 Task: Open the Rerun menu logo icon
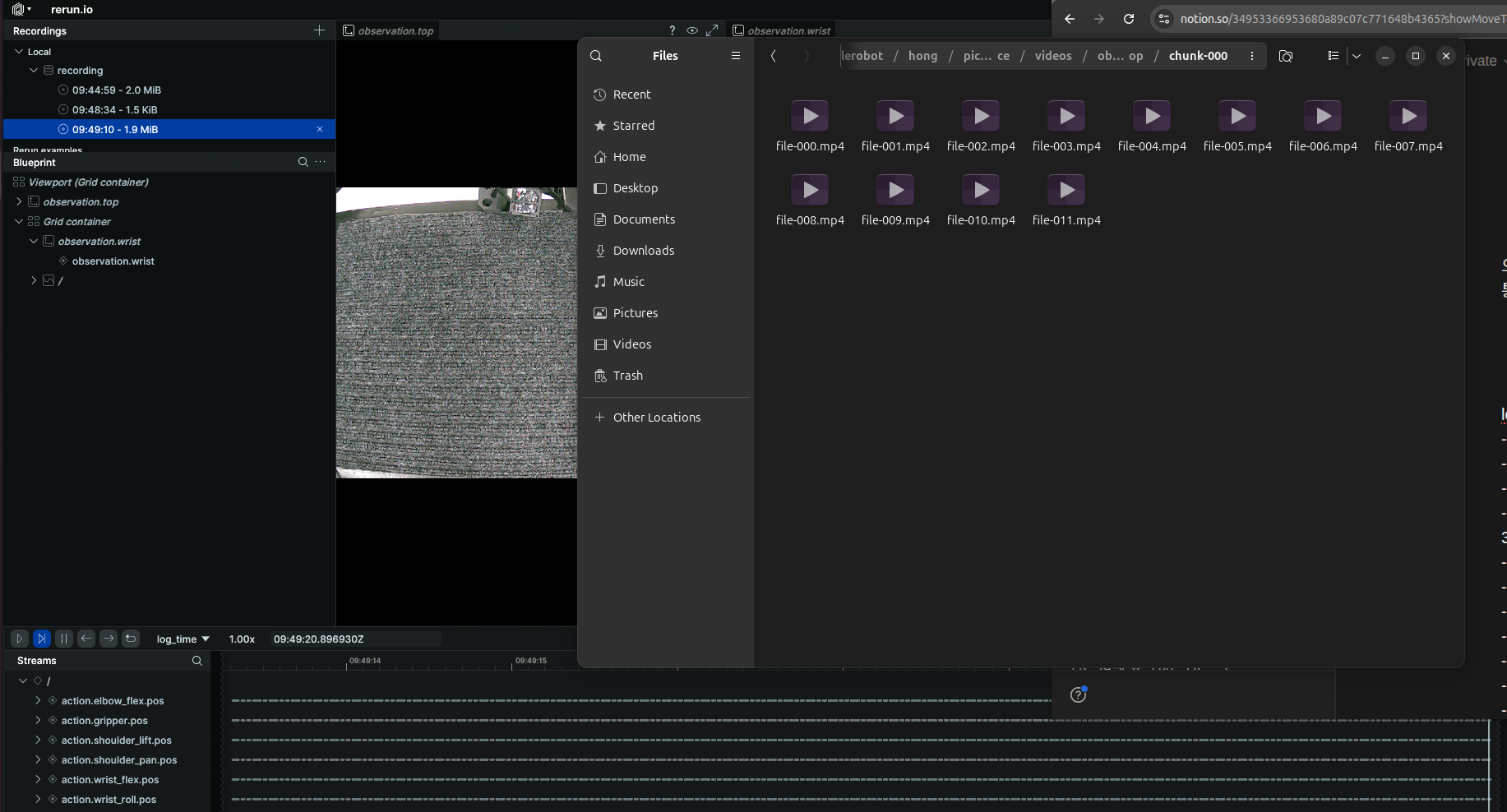click(20, 9)
